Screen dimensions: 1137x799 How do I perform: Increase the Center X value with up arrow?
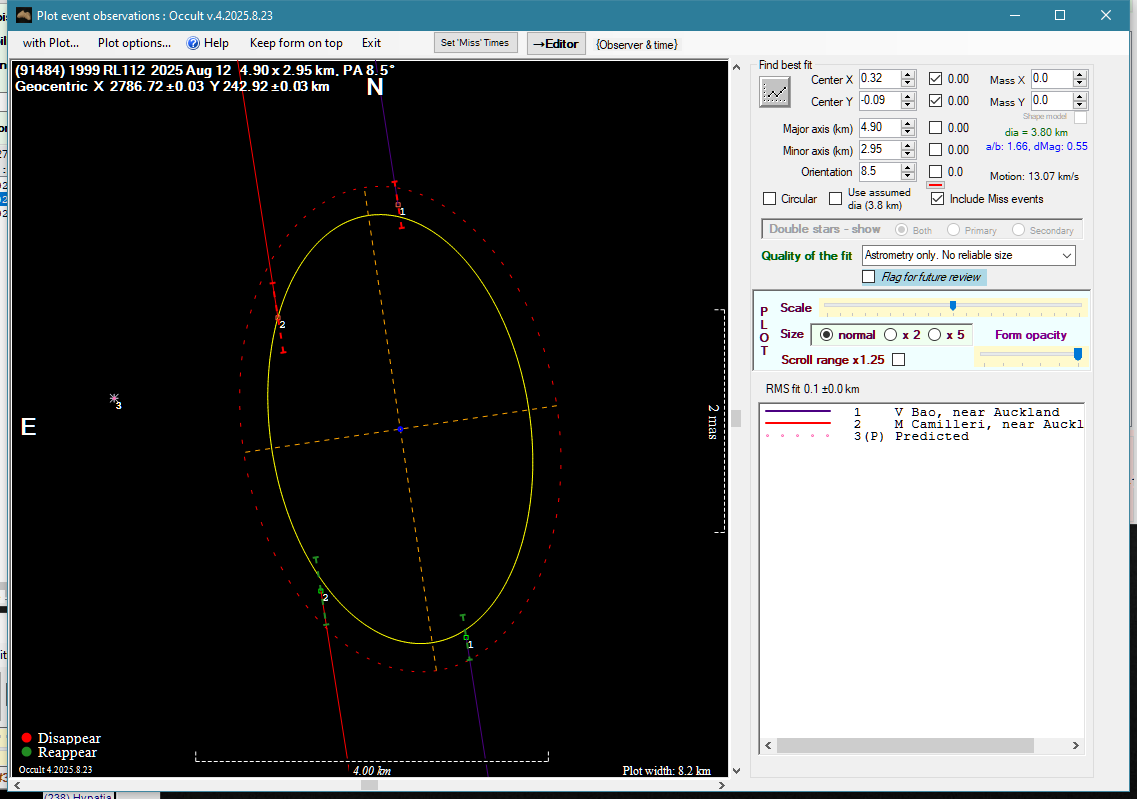[908, 75]
